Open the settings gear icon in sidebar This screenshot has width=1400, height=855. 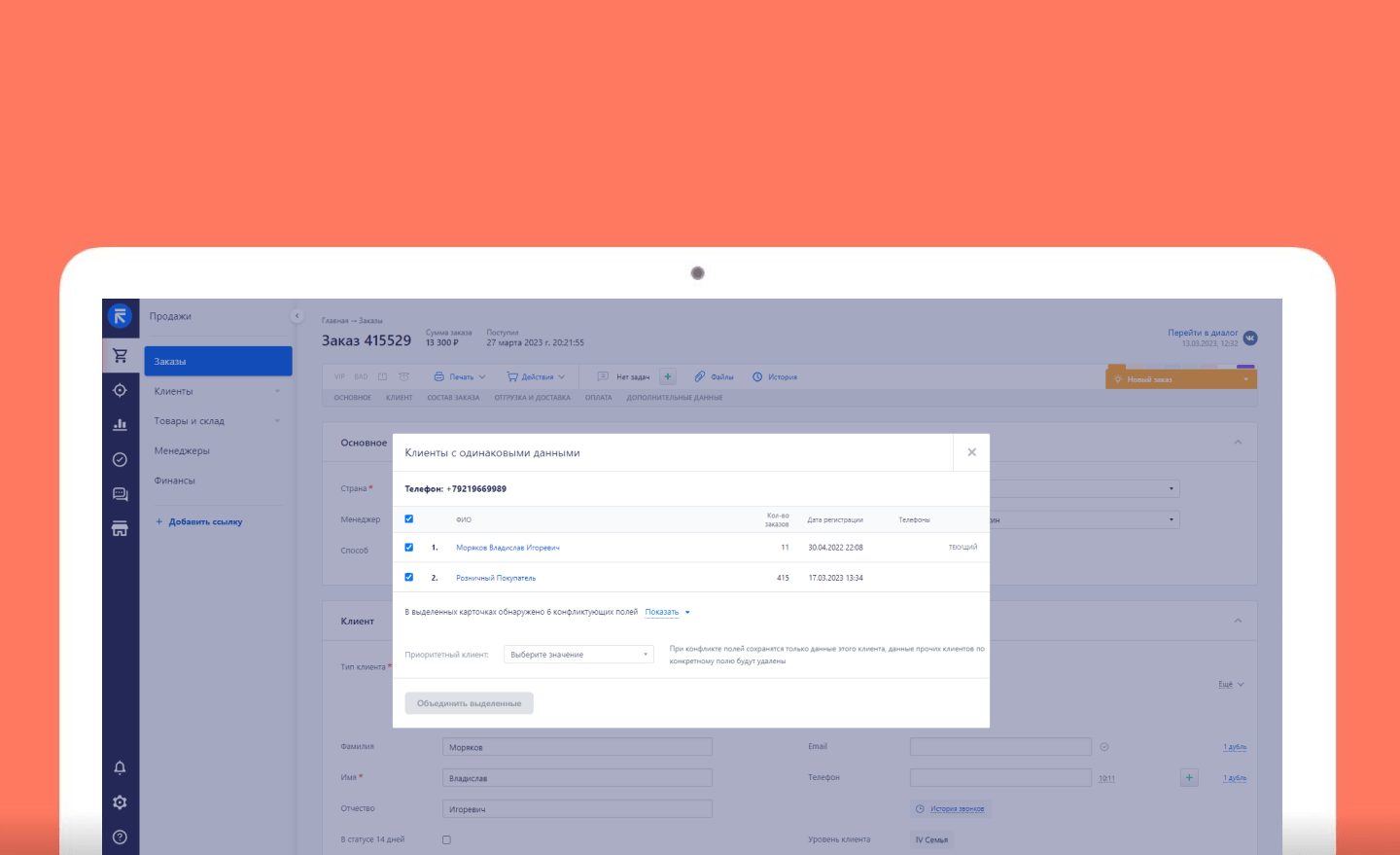pos(120,802)
